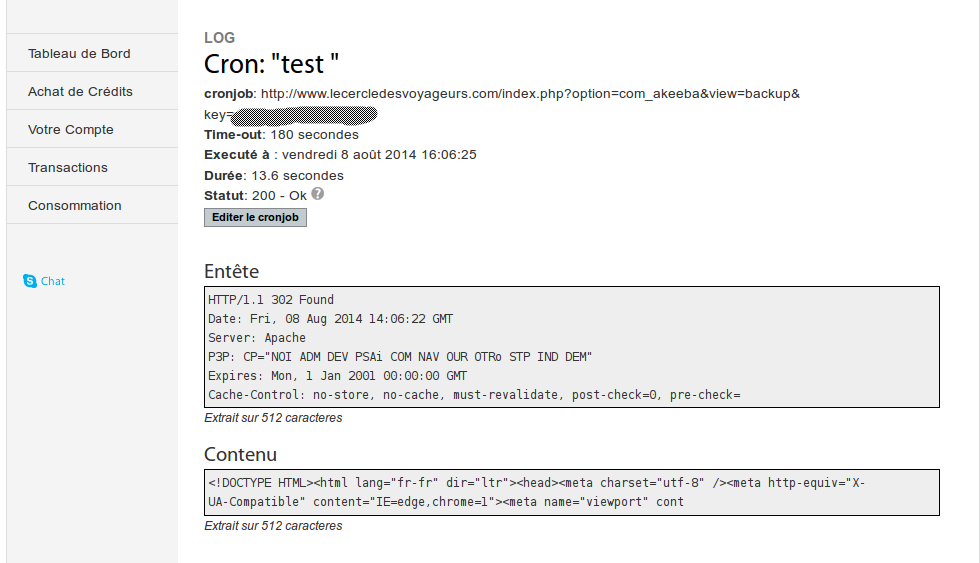The width and height of the screenshot is (980, 563).
Task: Click the Chat link
Action: click(x=53, y=282)
